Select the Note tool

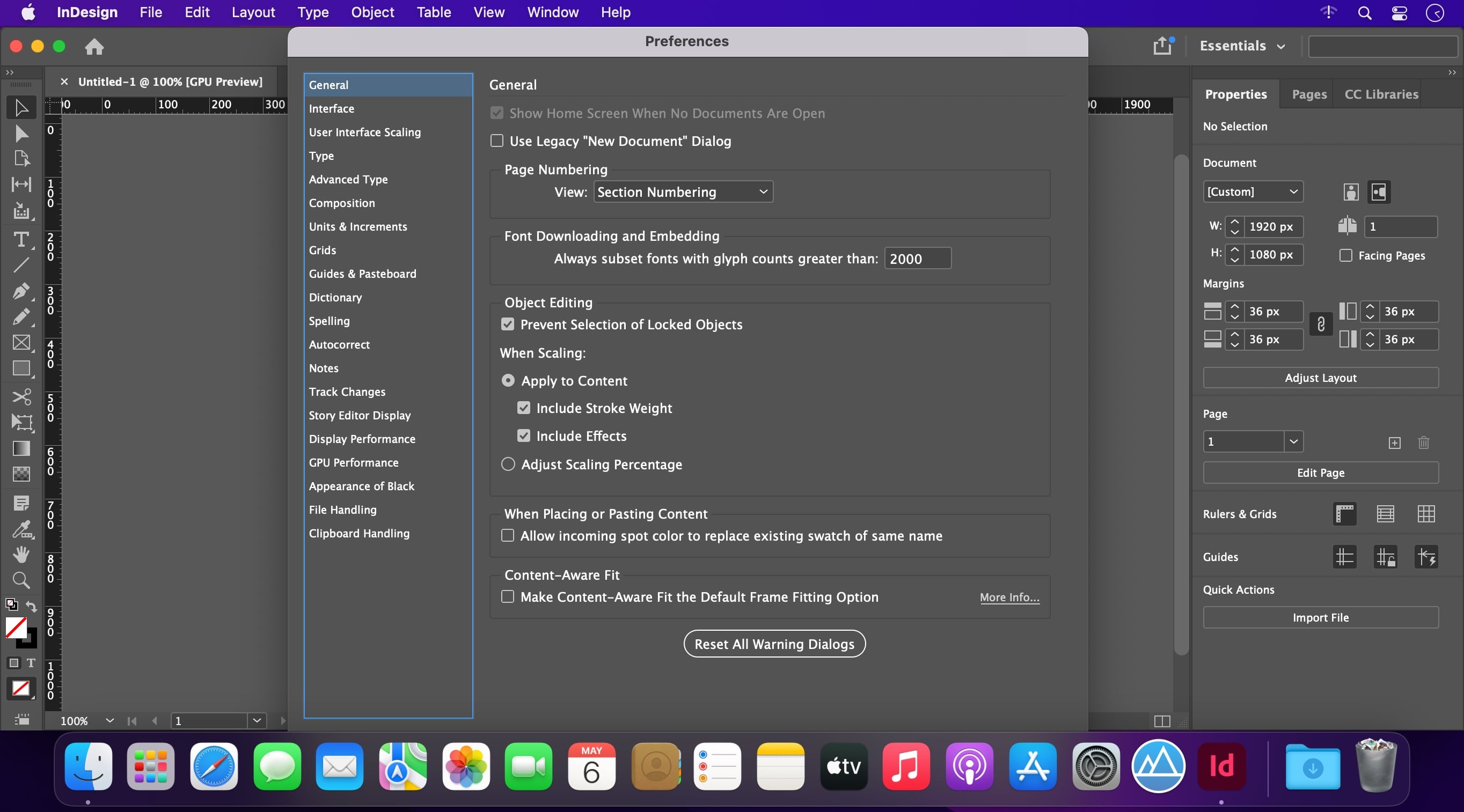[x=21, y=503]
